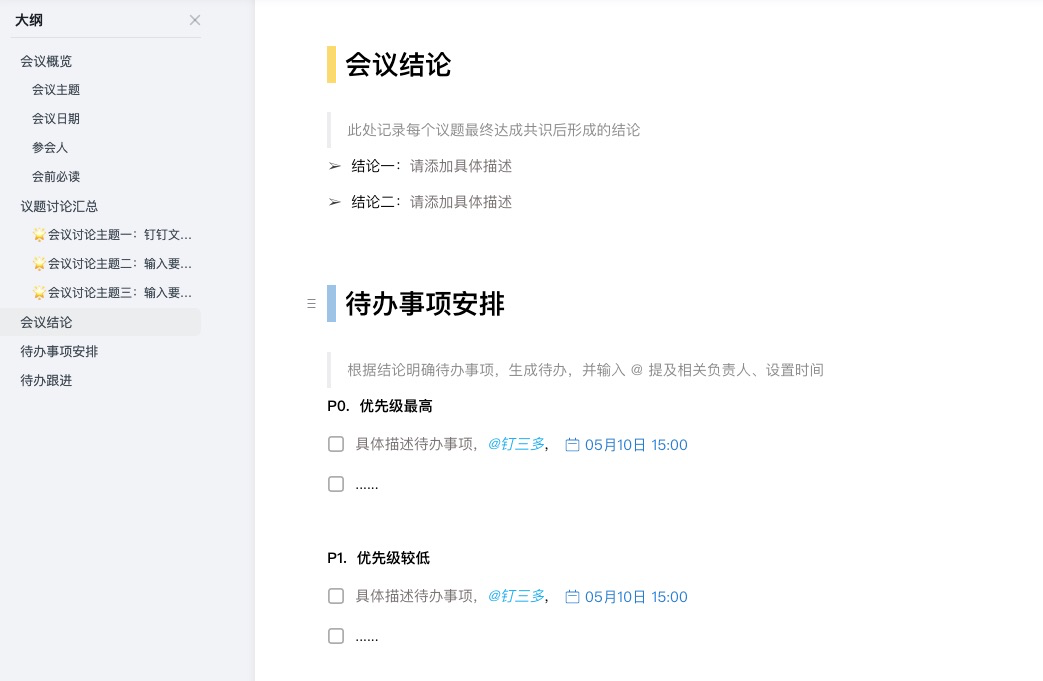Viewport: 1043px width, 681px height.
Task: Click the calendar icon on the P0 due date
Action: pyautogui.click(x=572, y=444)
